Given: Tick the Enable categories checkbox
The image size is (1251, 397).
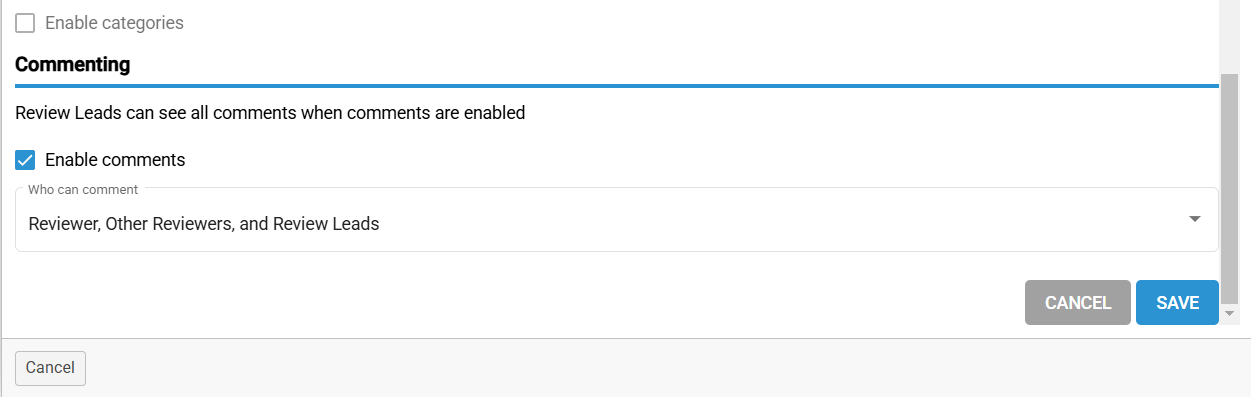Looking at the screenshot, I should coord(25,23).
